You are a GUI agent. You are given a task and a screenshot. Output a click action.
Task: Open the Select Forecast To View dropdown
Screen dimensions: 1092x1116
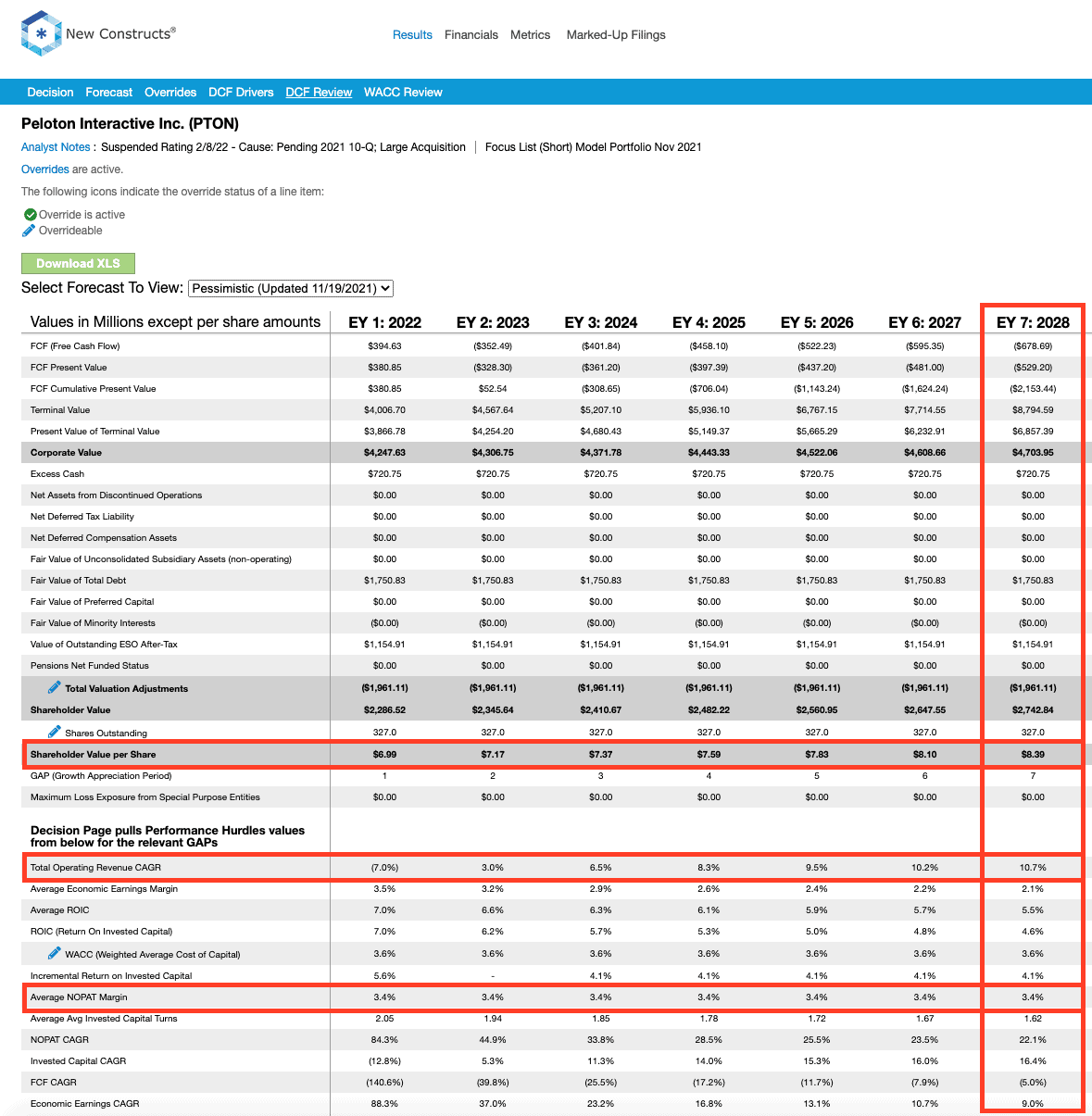(291, 288)
